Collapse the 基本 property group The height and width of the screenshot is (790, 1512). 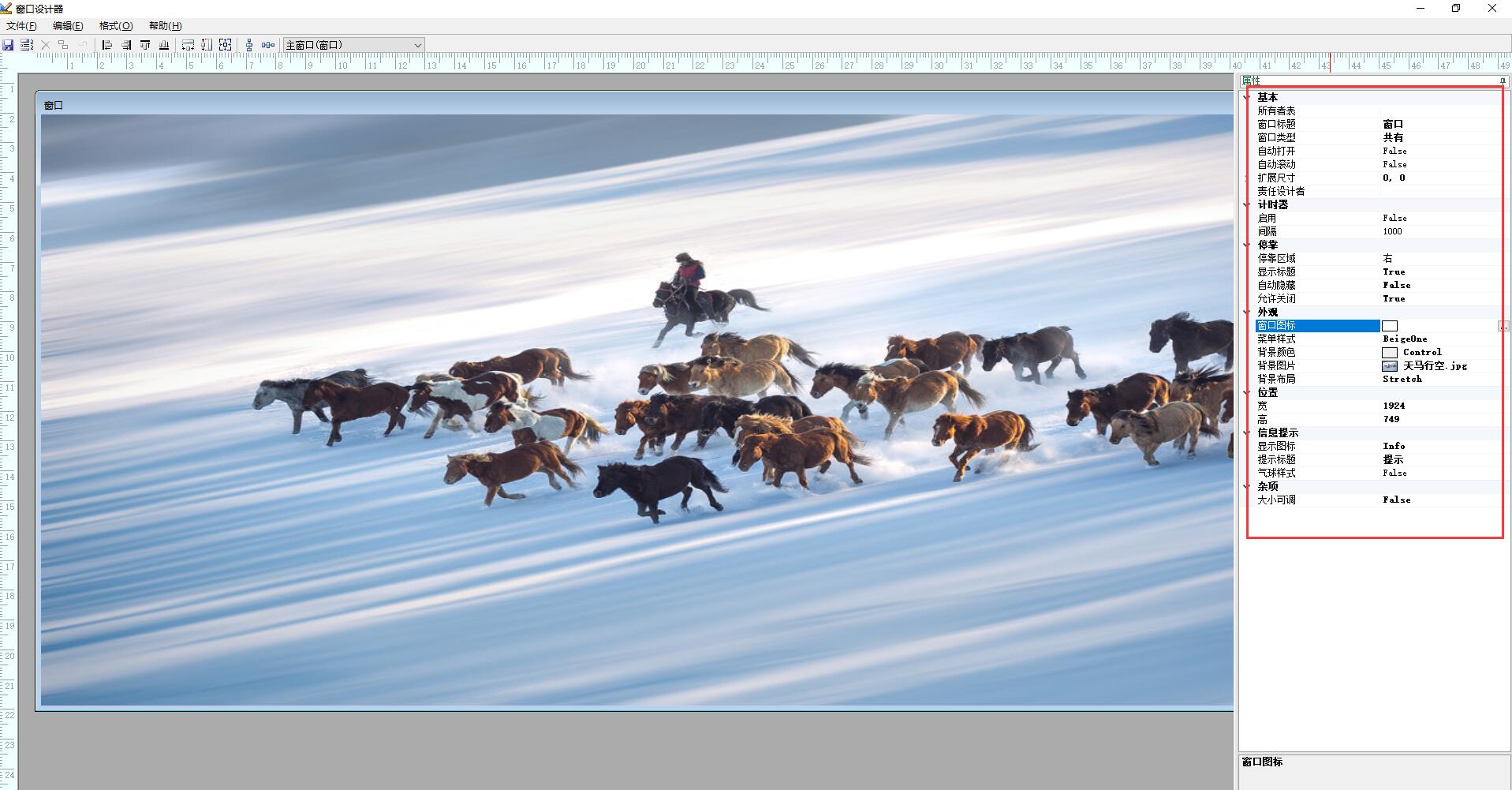pos(1247,98)
